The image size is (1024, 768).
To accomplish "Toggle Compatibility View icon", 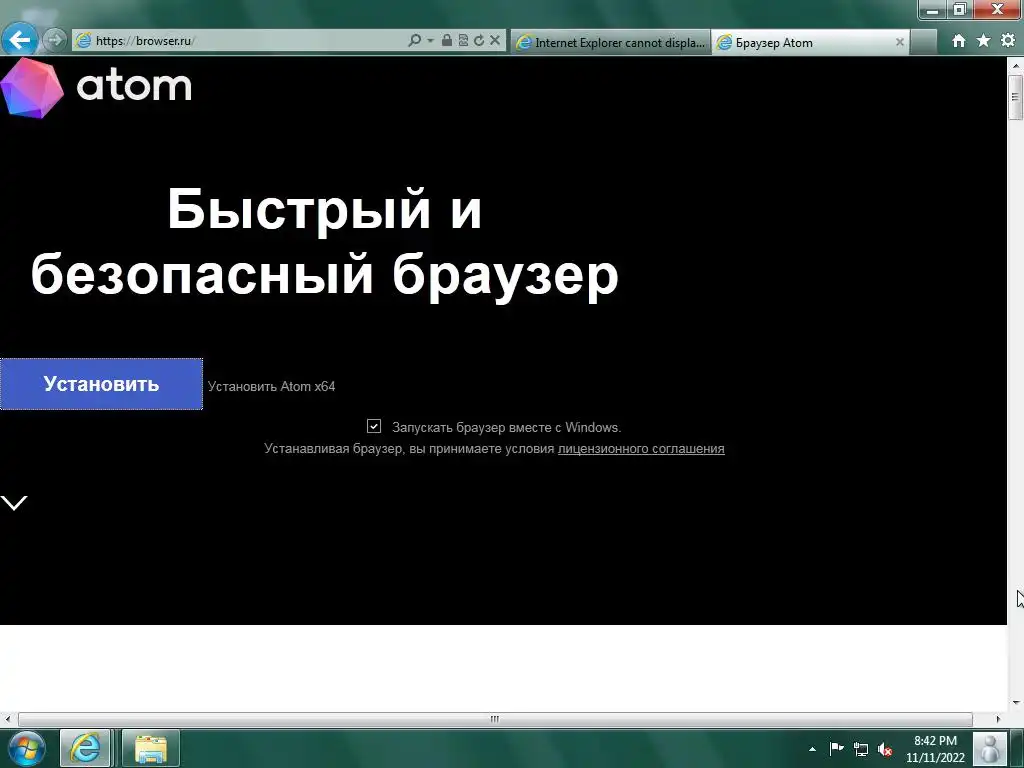I will point(463,40).
